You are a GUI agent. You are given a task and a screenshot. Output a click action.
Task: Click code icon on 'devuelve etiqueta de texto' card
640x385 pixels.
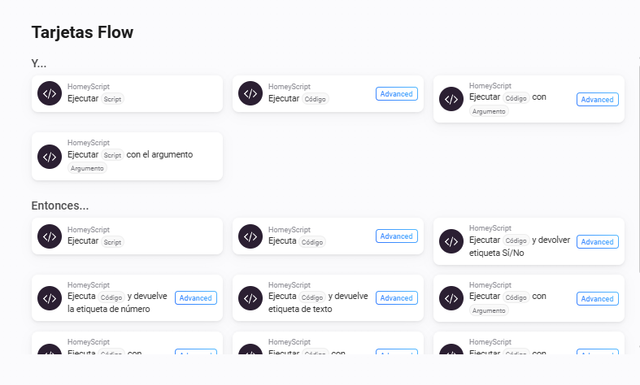250,298
